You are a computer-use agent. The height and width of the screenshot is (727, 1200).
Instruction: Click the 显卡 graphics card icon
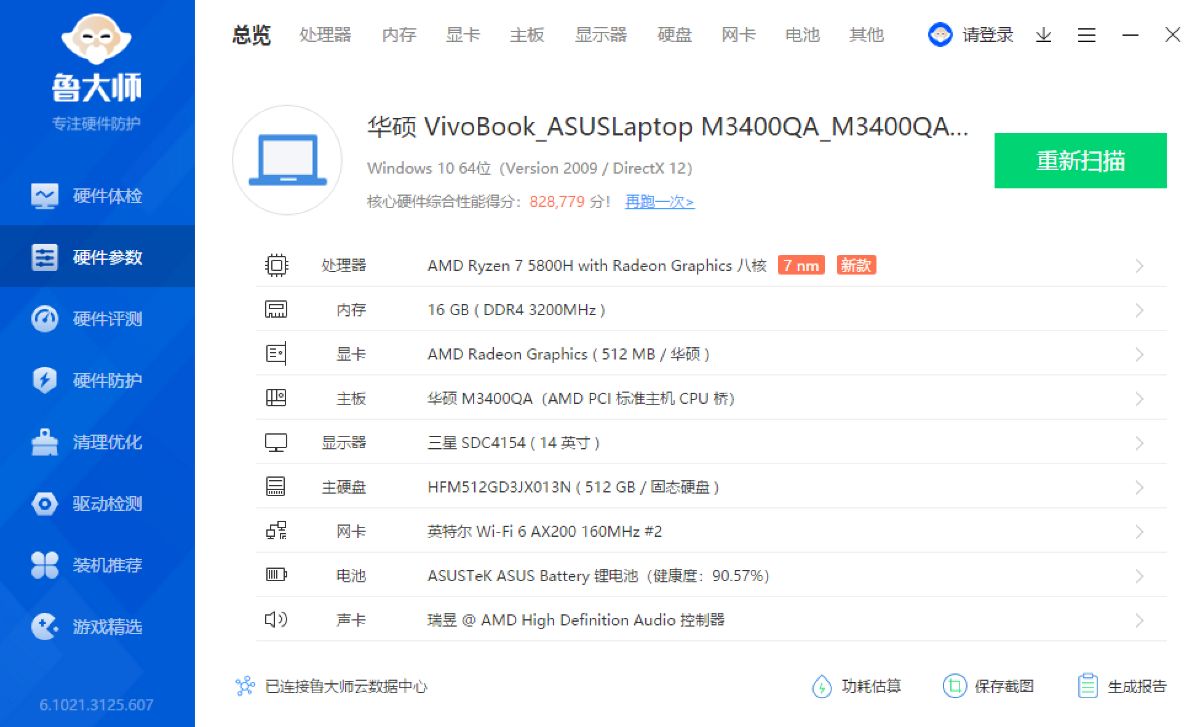point(276,354)
